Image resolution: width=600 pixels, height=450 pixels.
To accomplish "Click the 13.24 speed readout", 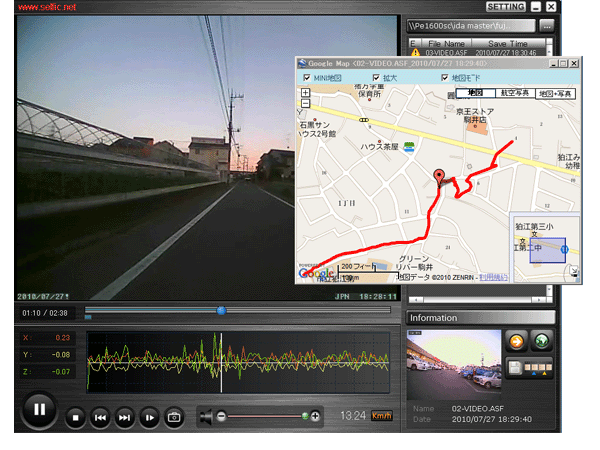I will point(353,416).
